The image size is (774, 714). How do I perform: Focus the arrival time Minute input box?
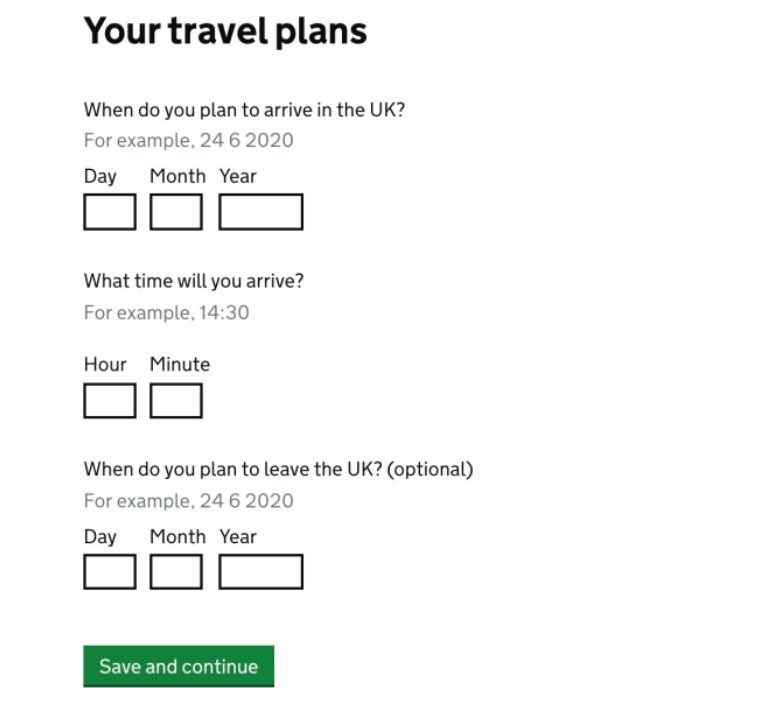click(x=176, y=401)
